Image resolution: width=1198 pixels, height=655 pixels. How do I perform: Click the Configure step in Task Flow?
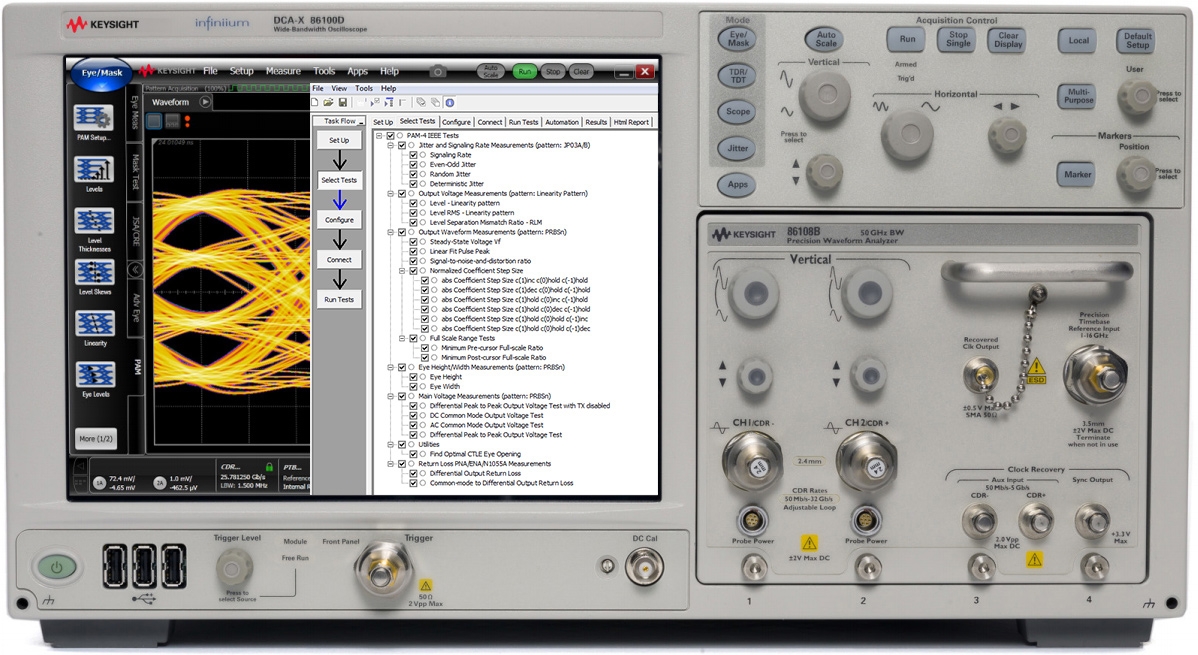(x=339, y=219)
